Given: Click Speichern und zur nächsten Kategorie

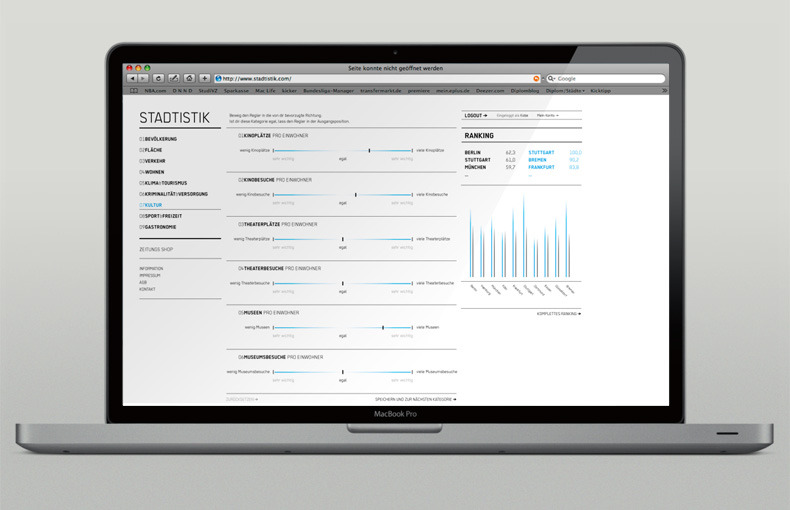Looking at the screenshot, I should (x=415, y=399).
